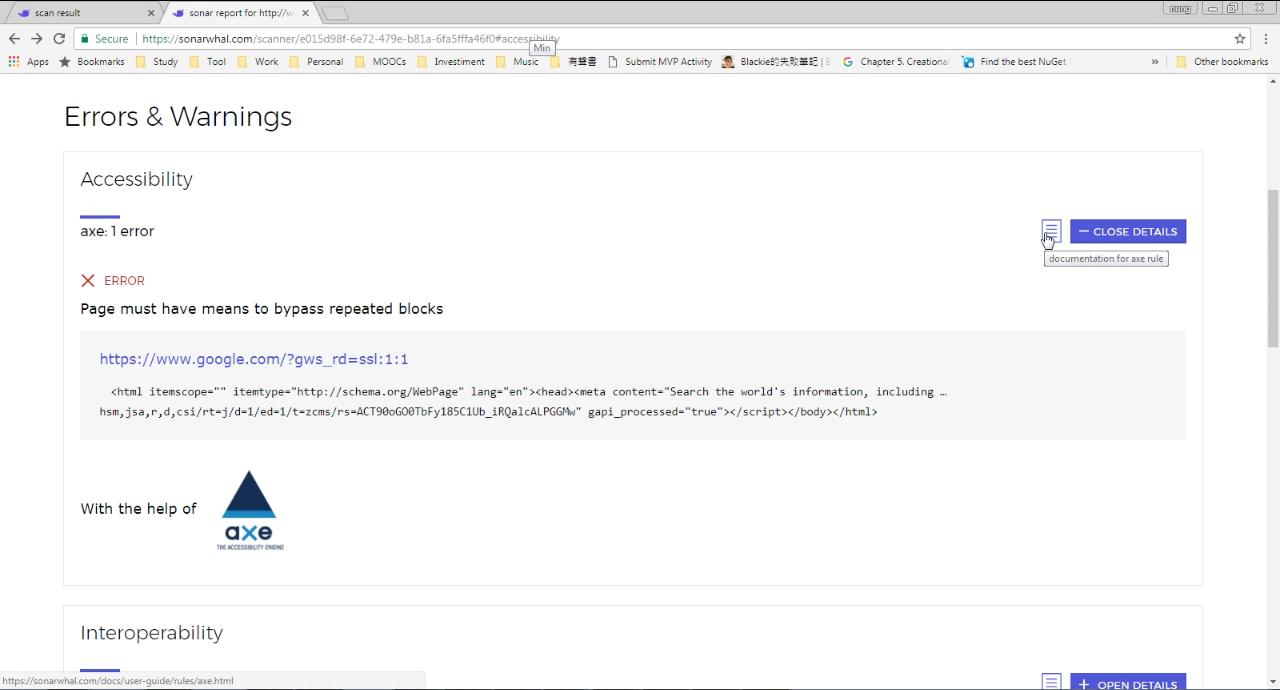The image size is (1280, 690).
Task: Open the Investiment bookmark folder
Action: click(451, 62)
